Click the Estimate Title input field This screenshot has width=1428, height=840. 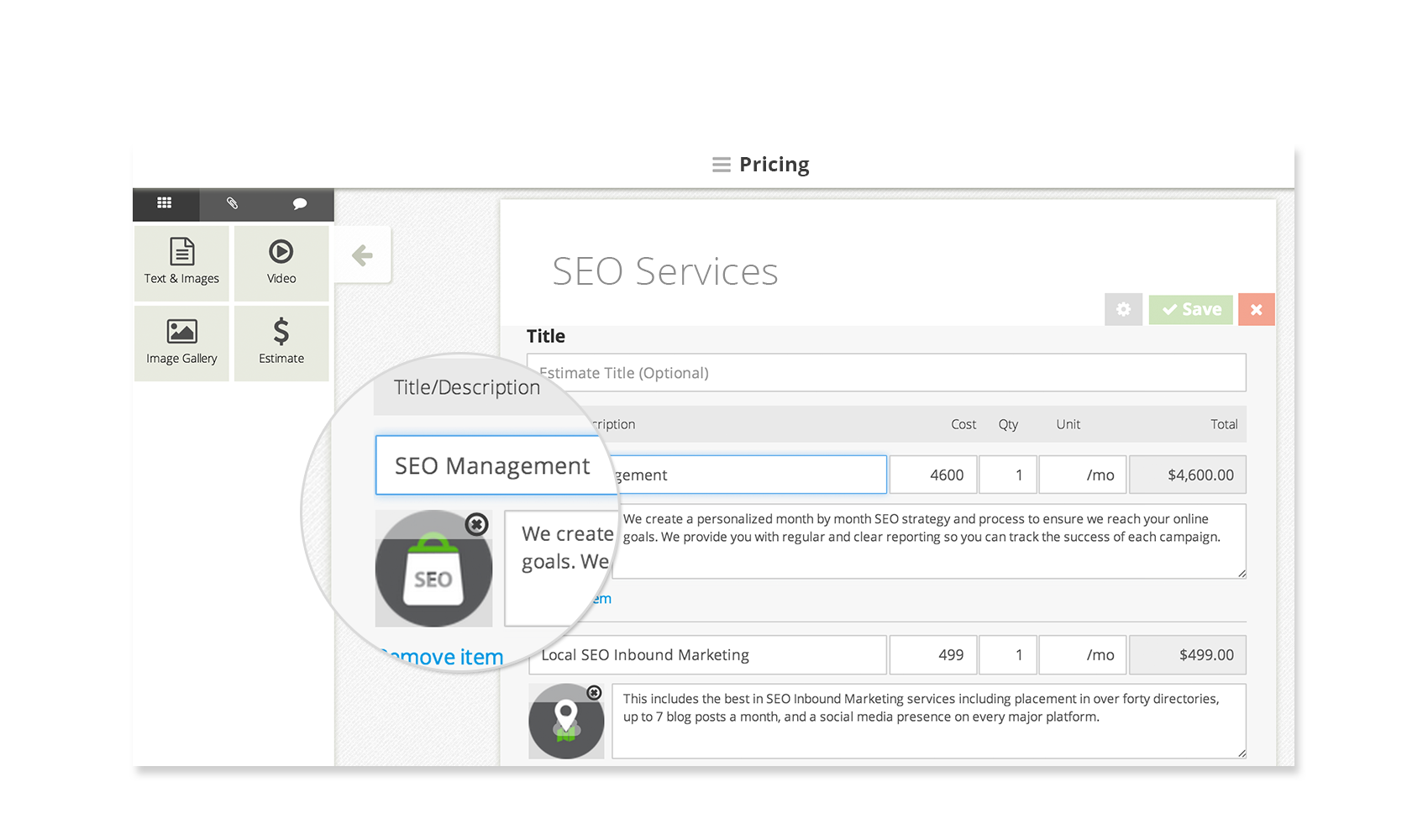(x=886, y=373)
